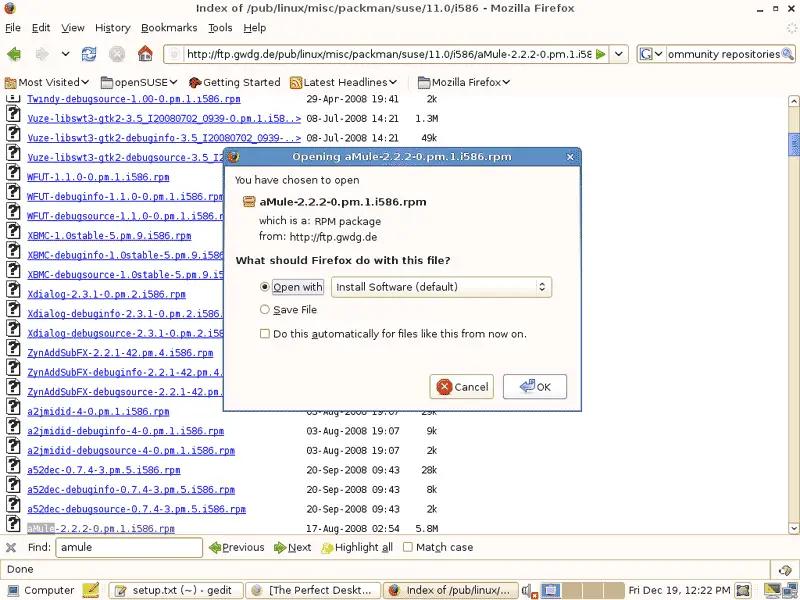Open the Help menu
This screenshot has width=800, height=600.
click(x=255, y=28)
